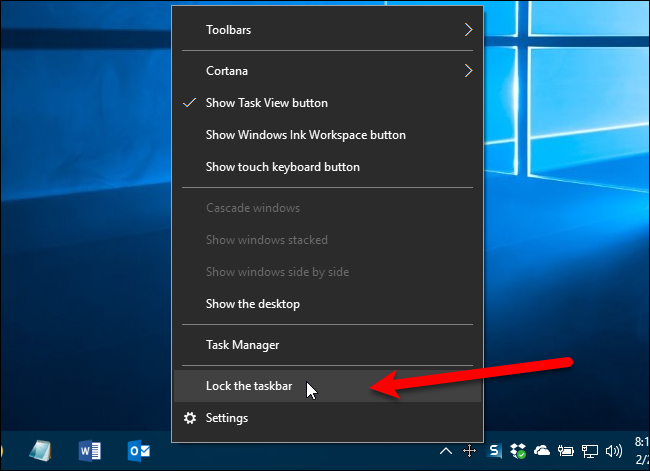
Task: Select Lock the taskbar
Action: tap(249, 386)
